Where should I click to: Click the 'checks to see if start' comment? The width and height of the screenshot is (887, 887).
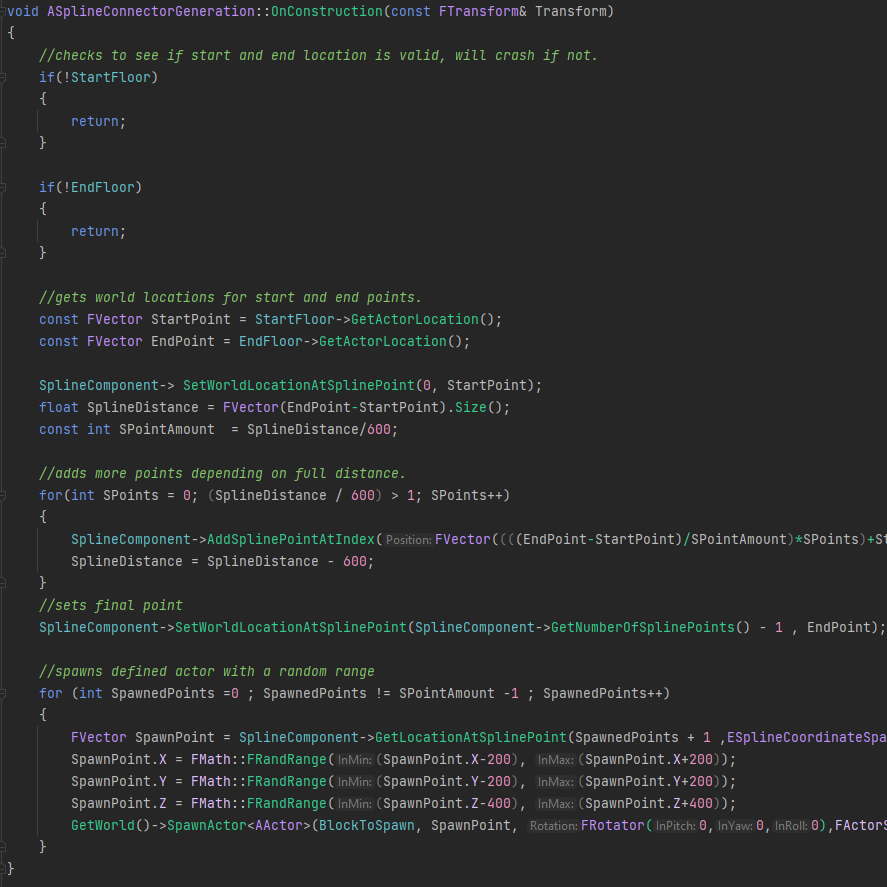point(318,55)
